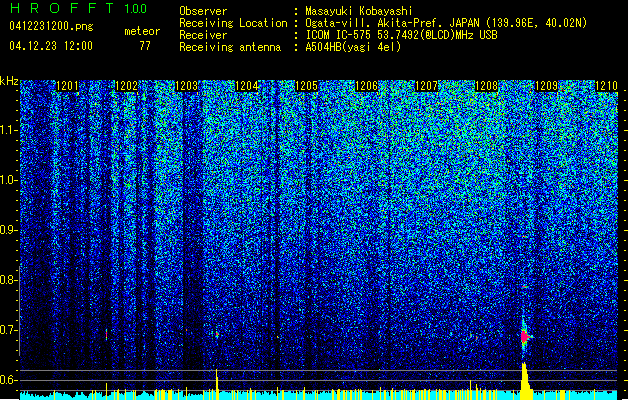Click the Ogata-vill. Akita-Pref. JAPAN location text
Screen dimensions: 629x400
(x=446, y=23)
